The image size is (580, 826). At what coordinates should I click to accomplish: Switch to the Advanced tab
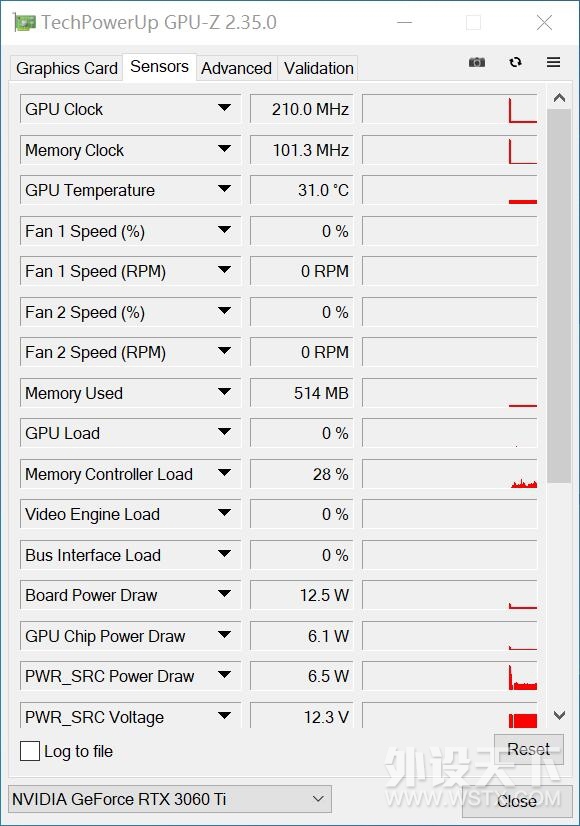237,68
